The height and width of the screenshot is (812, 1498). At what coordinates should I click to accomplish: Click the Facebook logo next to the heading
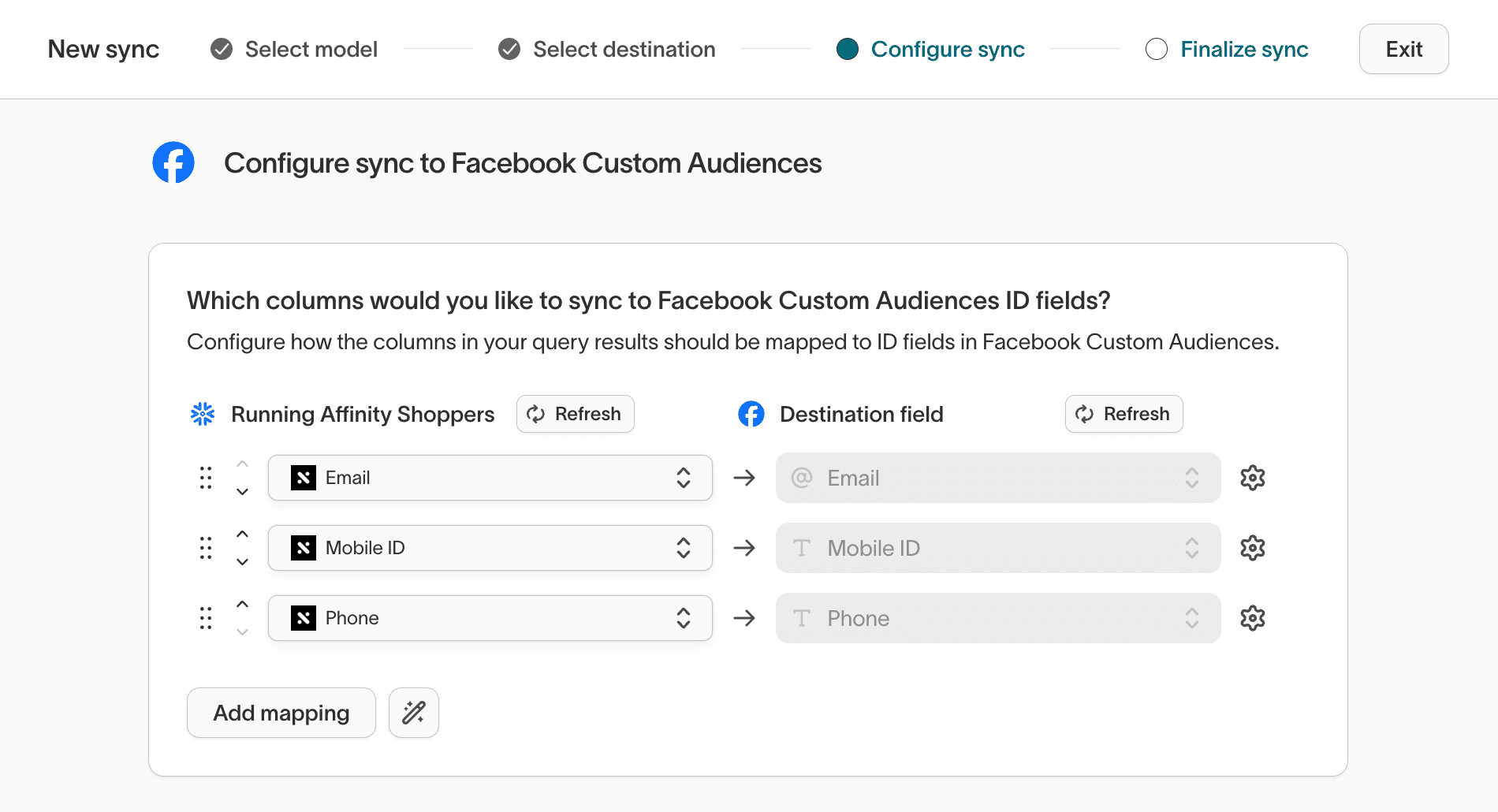tap(173, 162)
